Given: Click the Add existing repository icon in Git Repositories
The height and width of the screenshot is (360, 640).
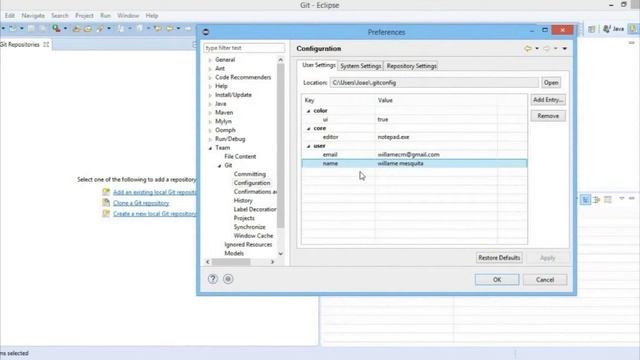Looking at the screenshot, I should click(106, 192).
